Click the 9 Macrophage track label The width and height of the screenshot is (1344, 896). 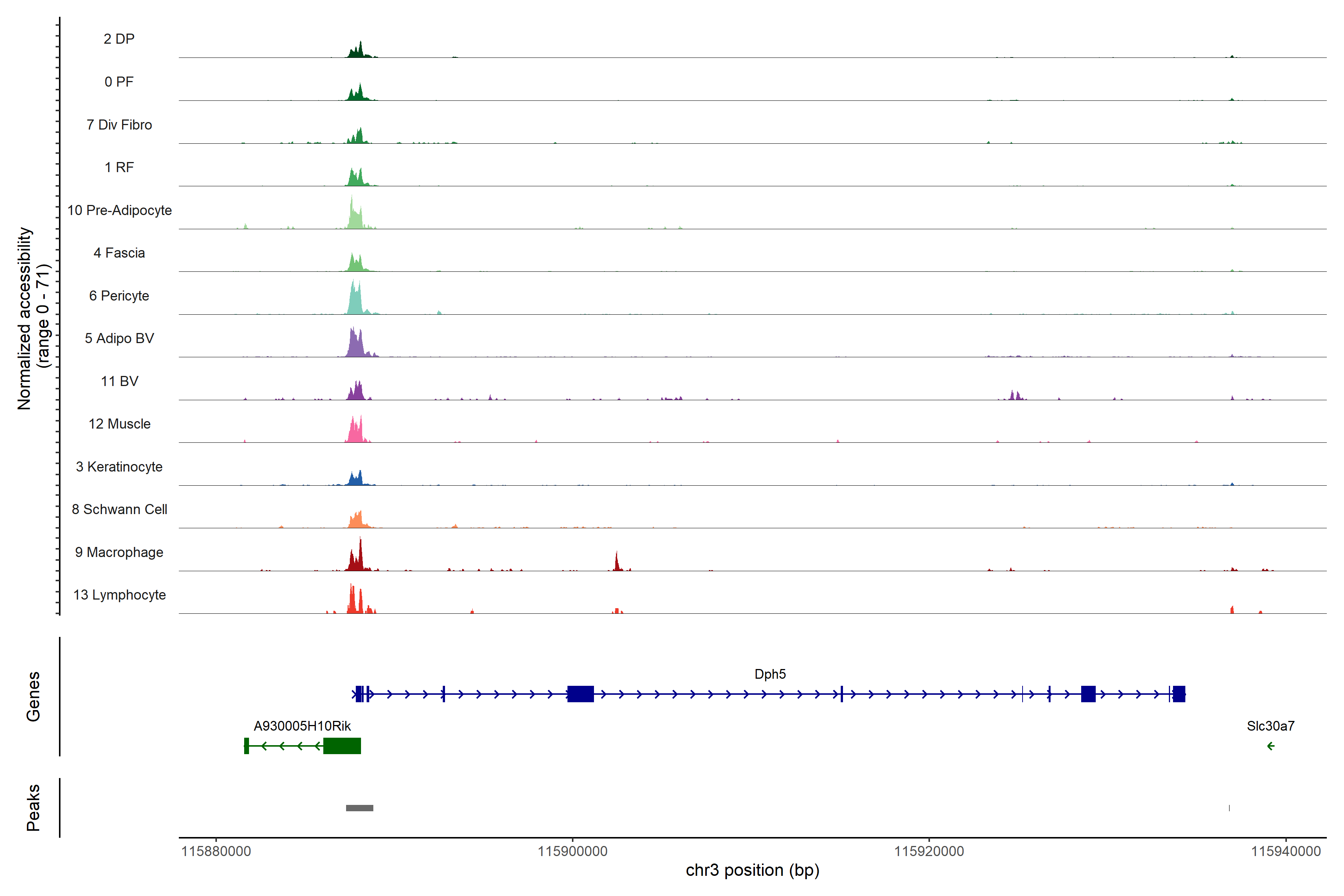119,552
